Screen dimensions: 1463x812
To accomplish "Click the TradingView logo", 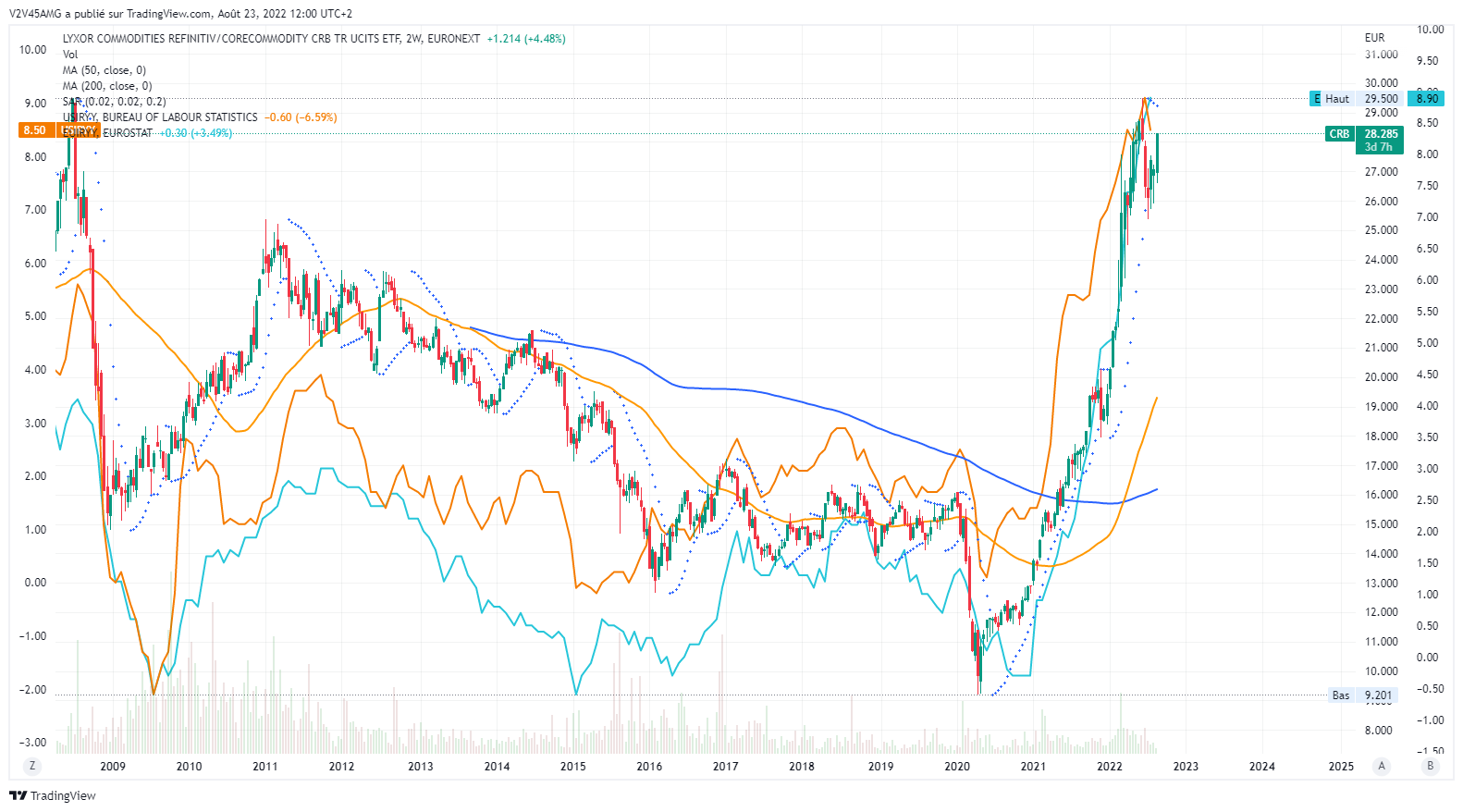I will point(53,795).
